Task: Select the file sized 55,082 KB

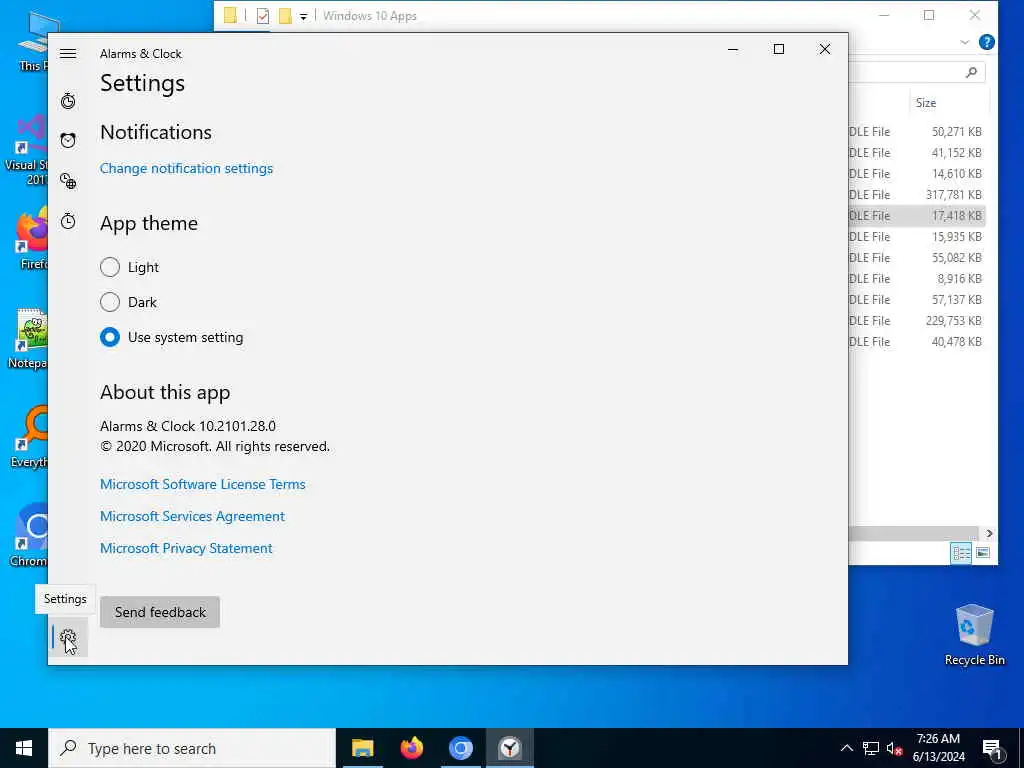Action: click(x=917, y=257)
